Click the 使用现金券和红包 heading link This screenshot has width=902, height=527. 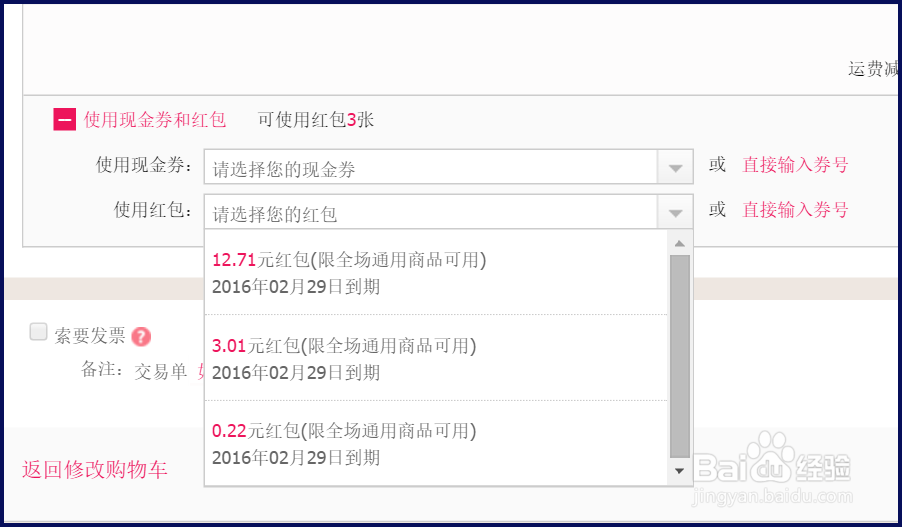tap(155, 120)
